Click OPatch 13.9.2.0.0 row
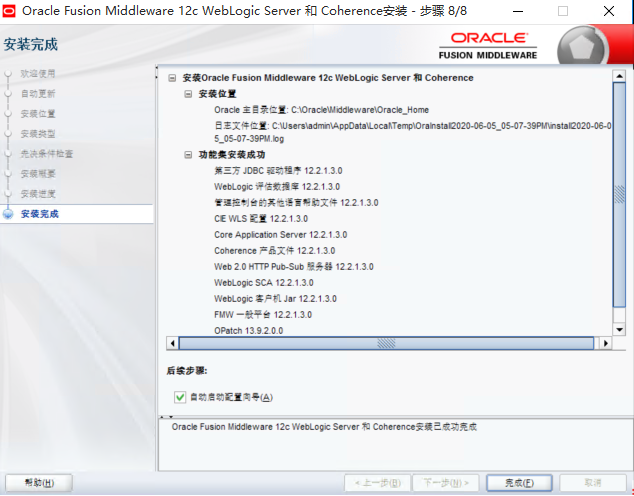Image resolution: width=634 pixels, height=496 pixels. 249,331
